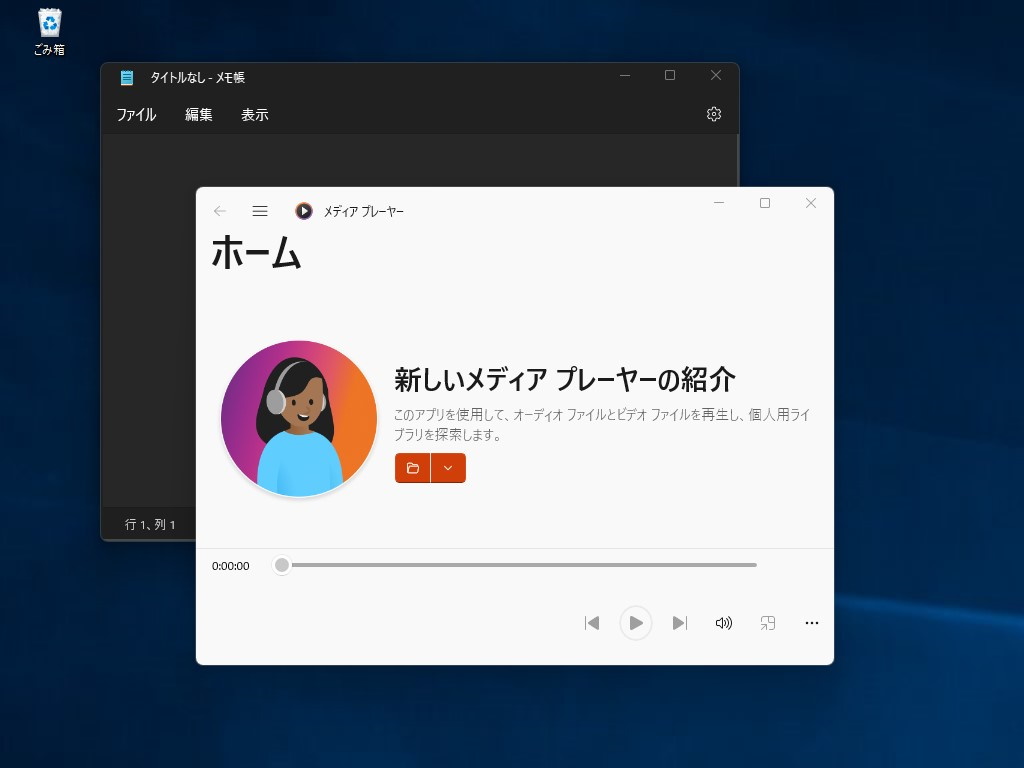The image size is (1024, 768).
Task: Open the navigation hamburger menu
Action: click(260, 211)
